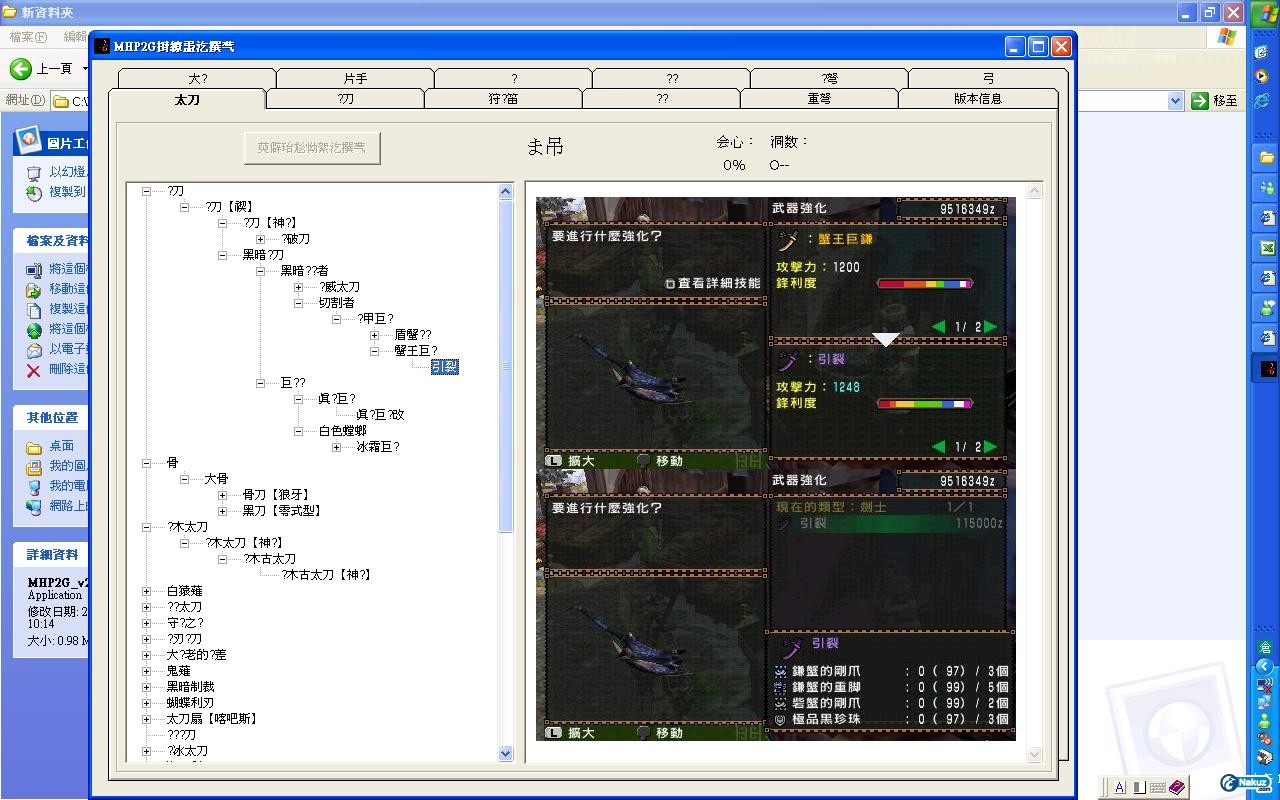Click the rename file icon in the sidebar
The height and width of the screenshot is (800, 1280).
(34, 269)
